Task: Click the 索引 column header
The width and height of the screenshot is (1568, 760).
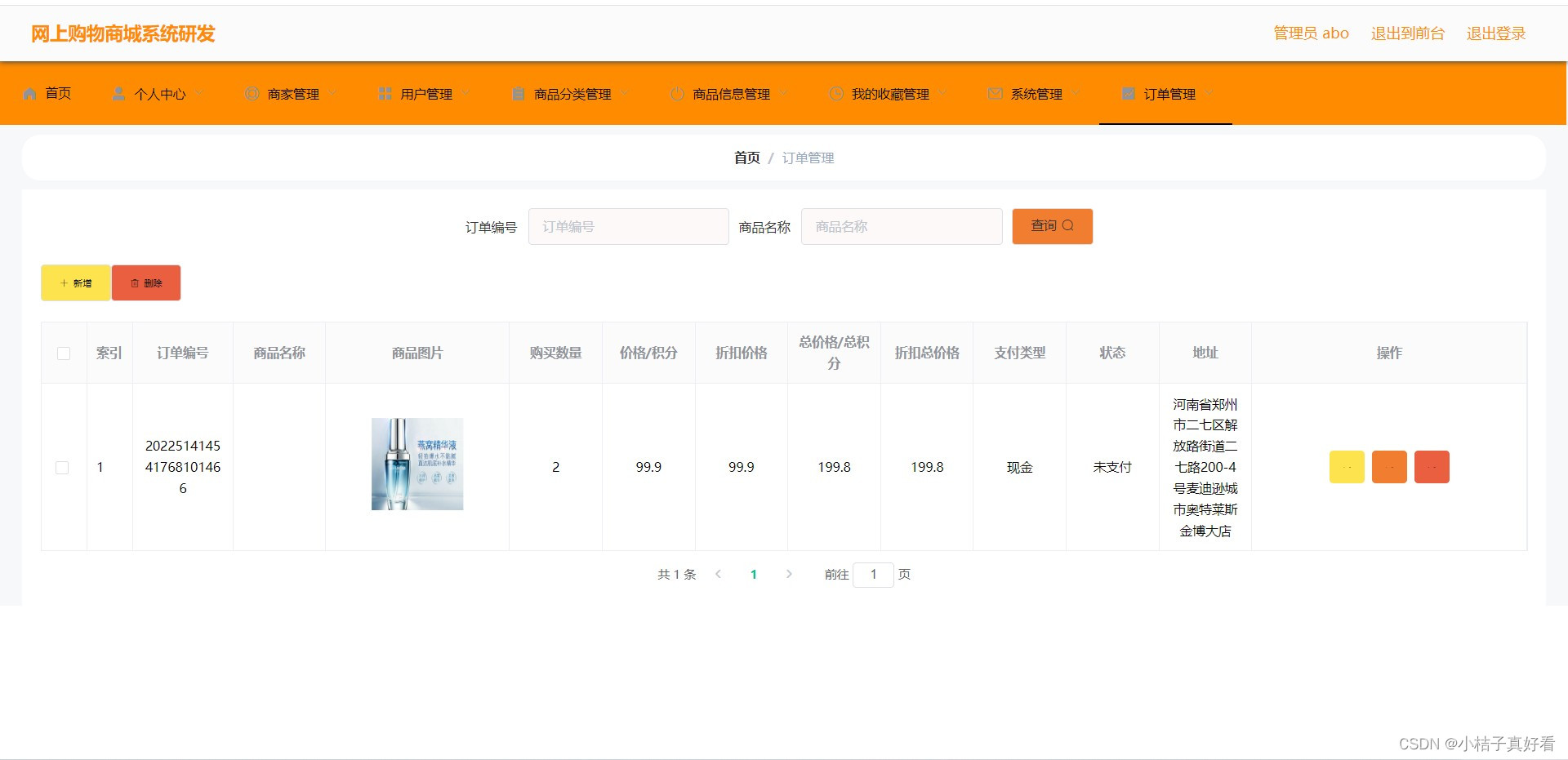Action: tap(109, 353)
